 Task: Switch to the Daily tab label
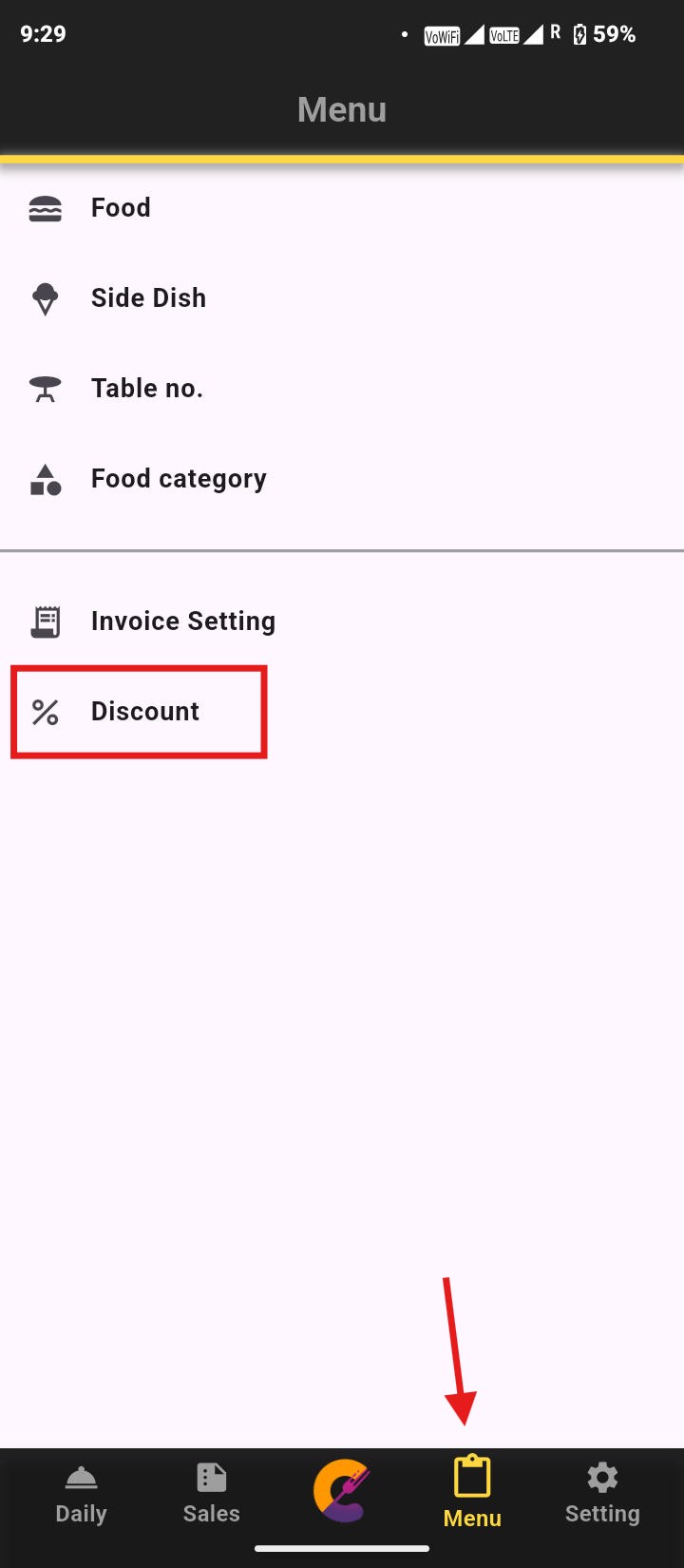coord(82,1513)
